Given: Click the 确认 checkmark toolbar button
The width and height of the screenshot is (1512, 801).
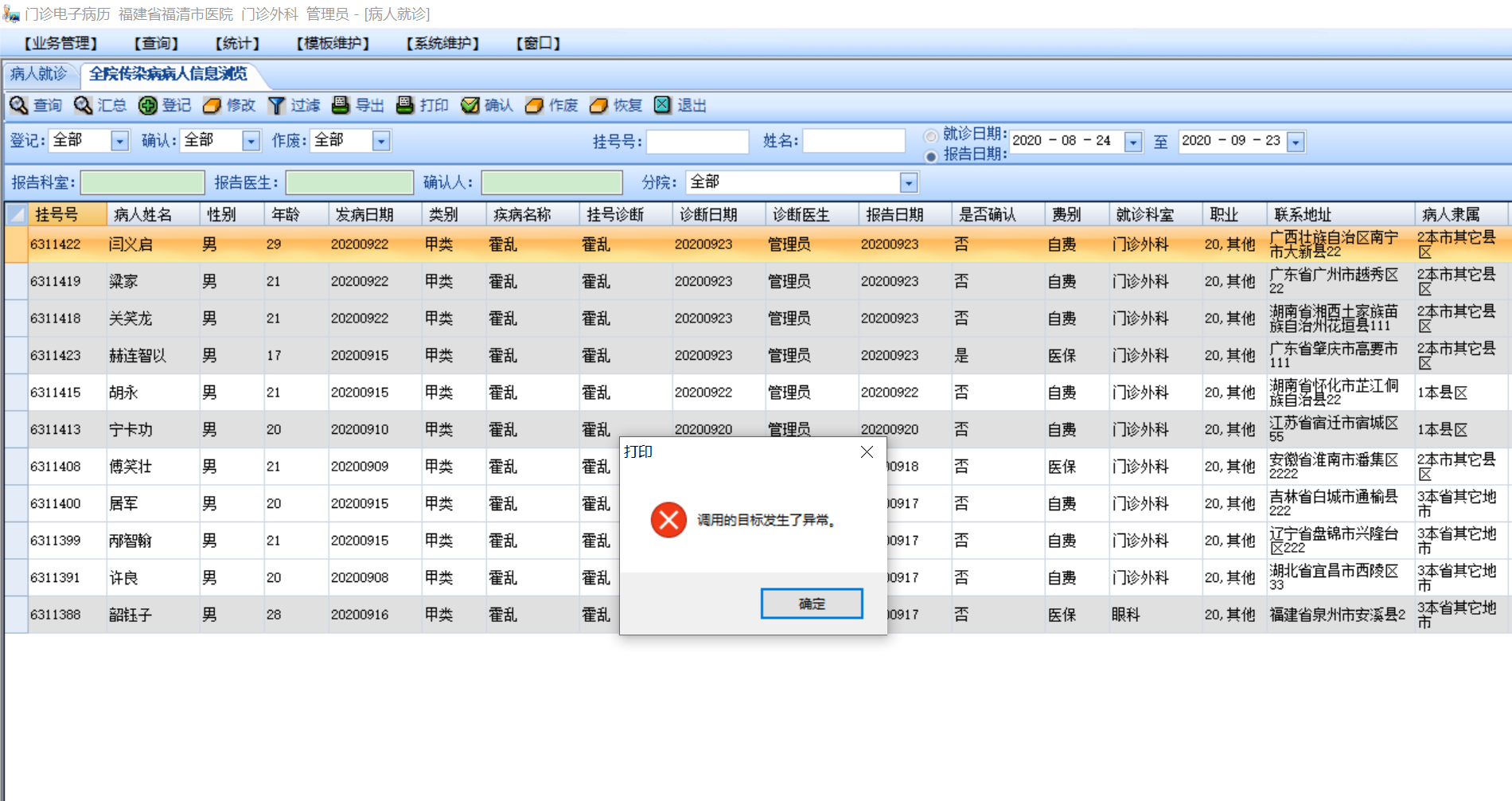Looking at the screenshot, I should (x=487, y=105).
